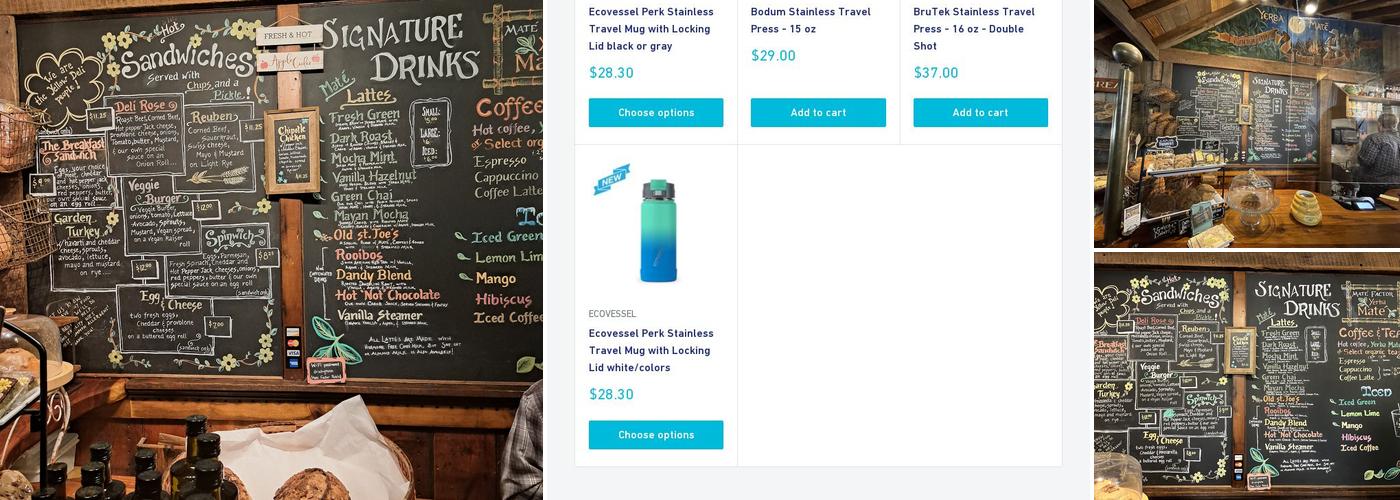
Task: Add the Bodum Travel Press to cart
Action: point(818,113)
